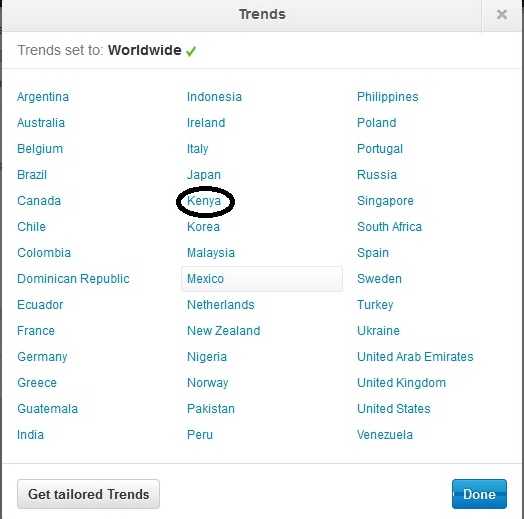Screen dimensions: 524x519
Task: Choose Philippines location
Action: coord(388,97)
